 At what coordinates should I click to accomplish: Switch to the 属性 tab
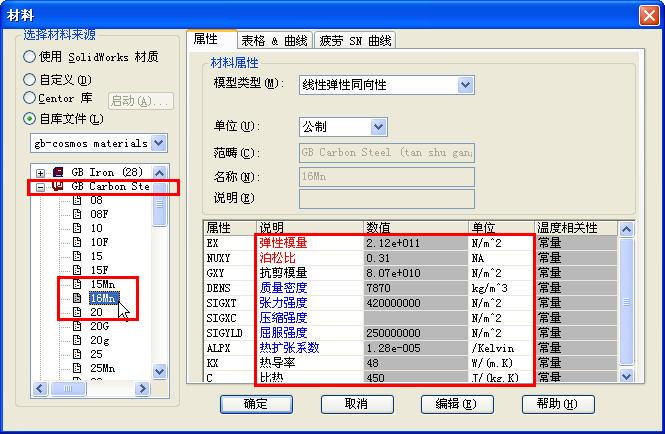tap(211, 39)
